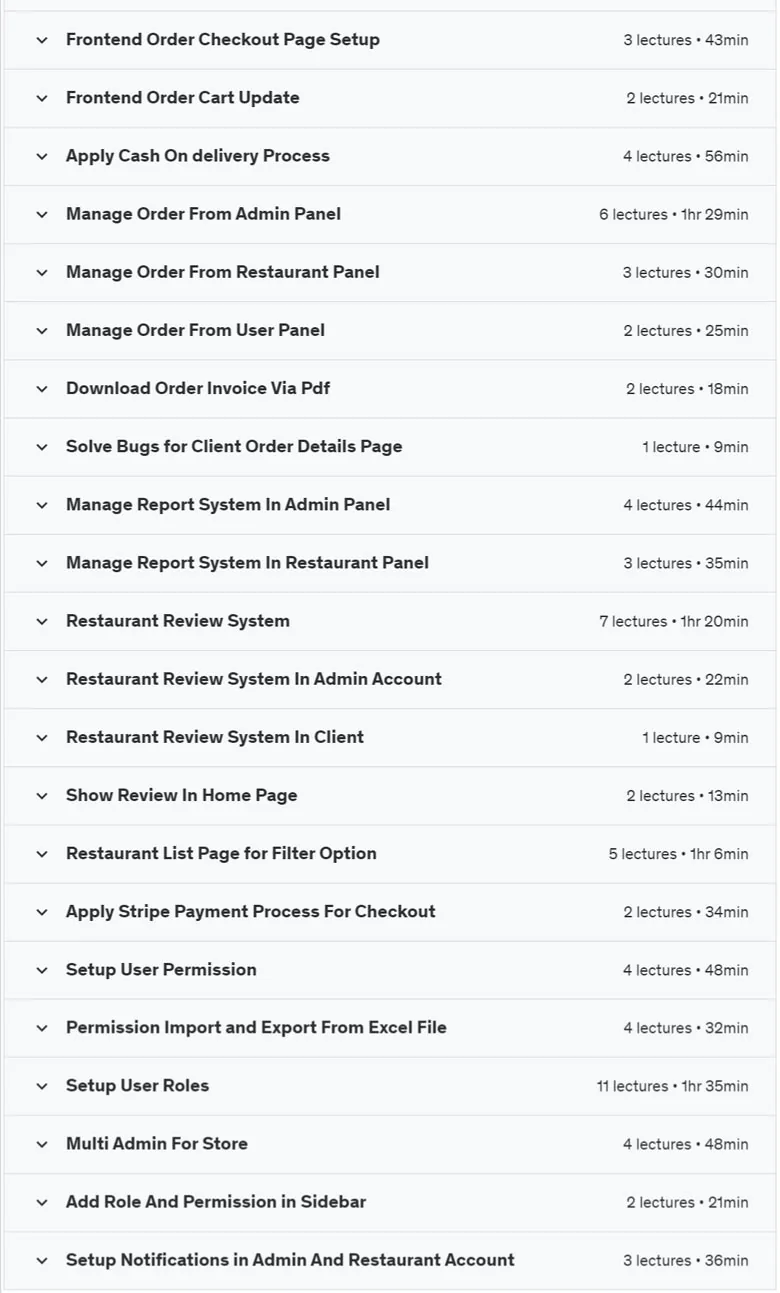The image size is (780, 1293).
Task: Select Solve Bugs for Client Order Details Page
Action: 234,447
